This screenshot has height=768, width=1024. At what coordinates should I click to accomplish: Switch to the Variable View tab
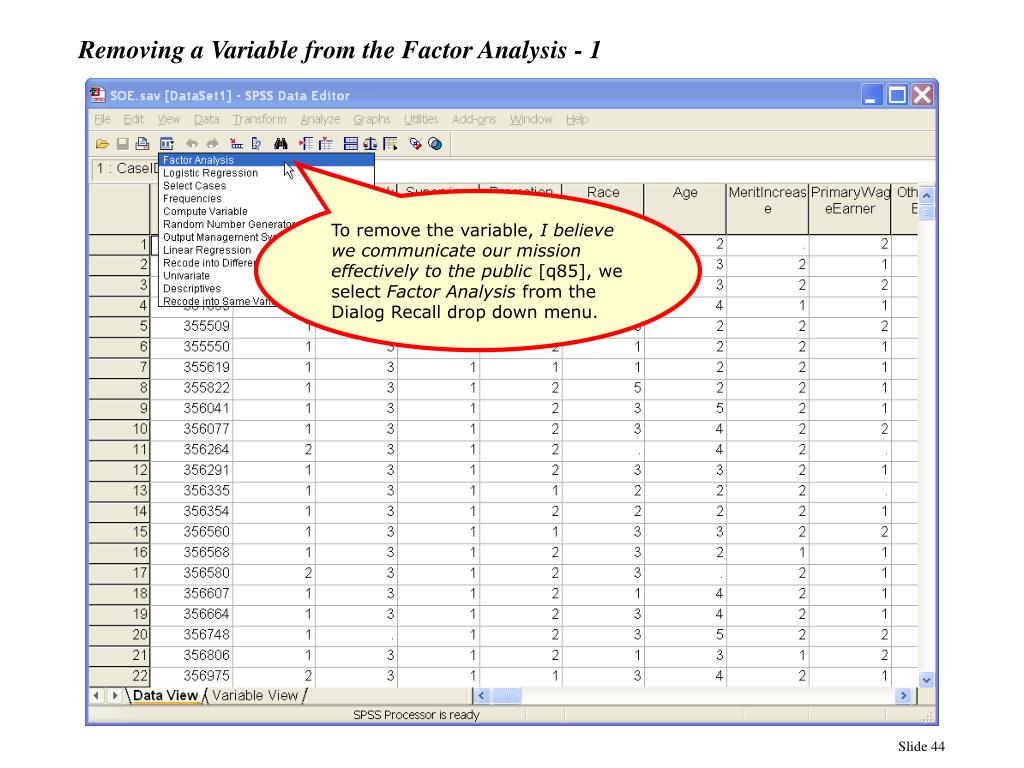click(x=255, y=696)
